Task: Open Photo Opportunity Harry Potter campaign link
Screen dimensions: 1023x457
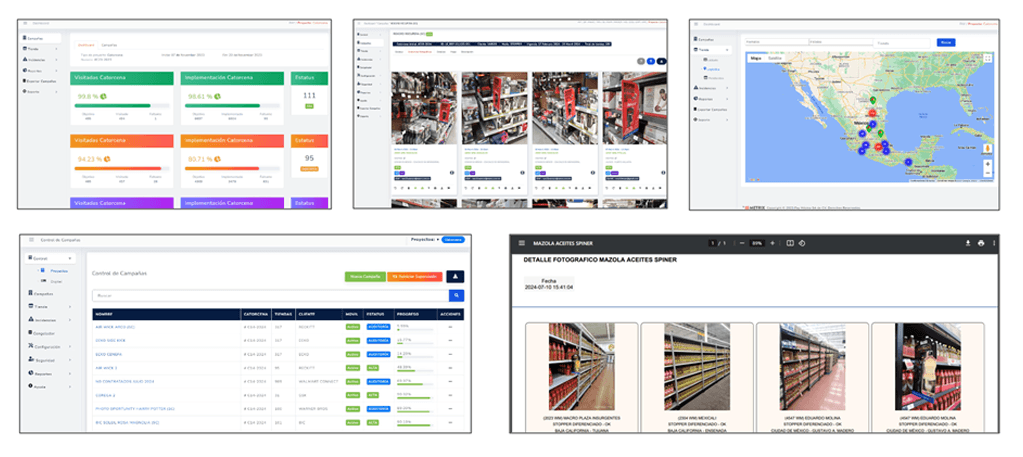Action: pos(134,409)
